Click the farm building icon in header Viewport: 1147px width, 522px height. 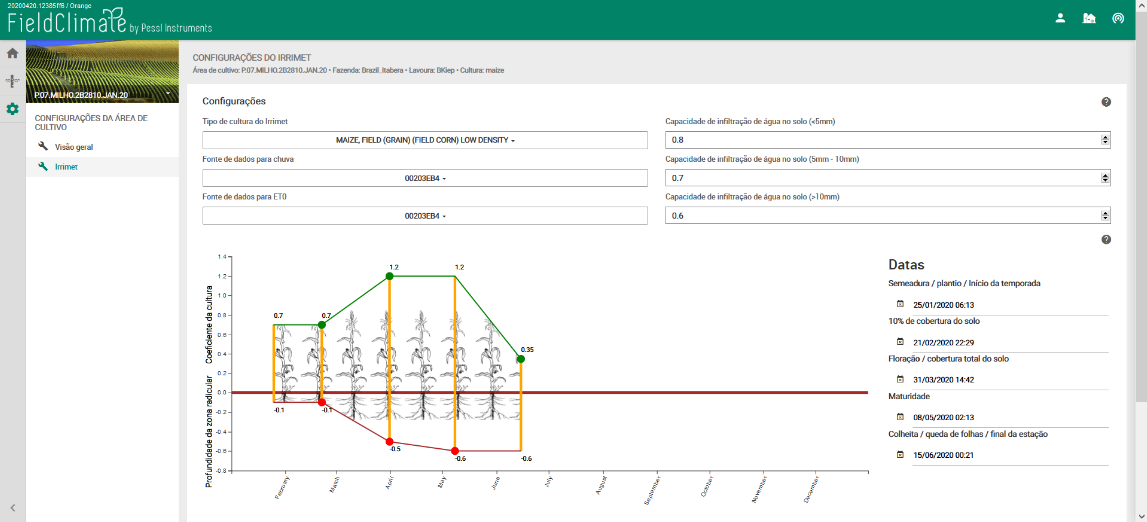coord(1089,18)
